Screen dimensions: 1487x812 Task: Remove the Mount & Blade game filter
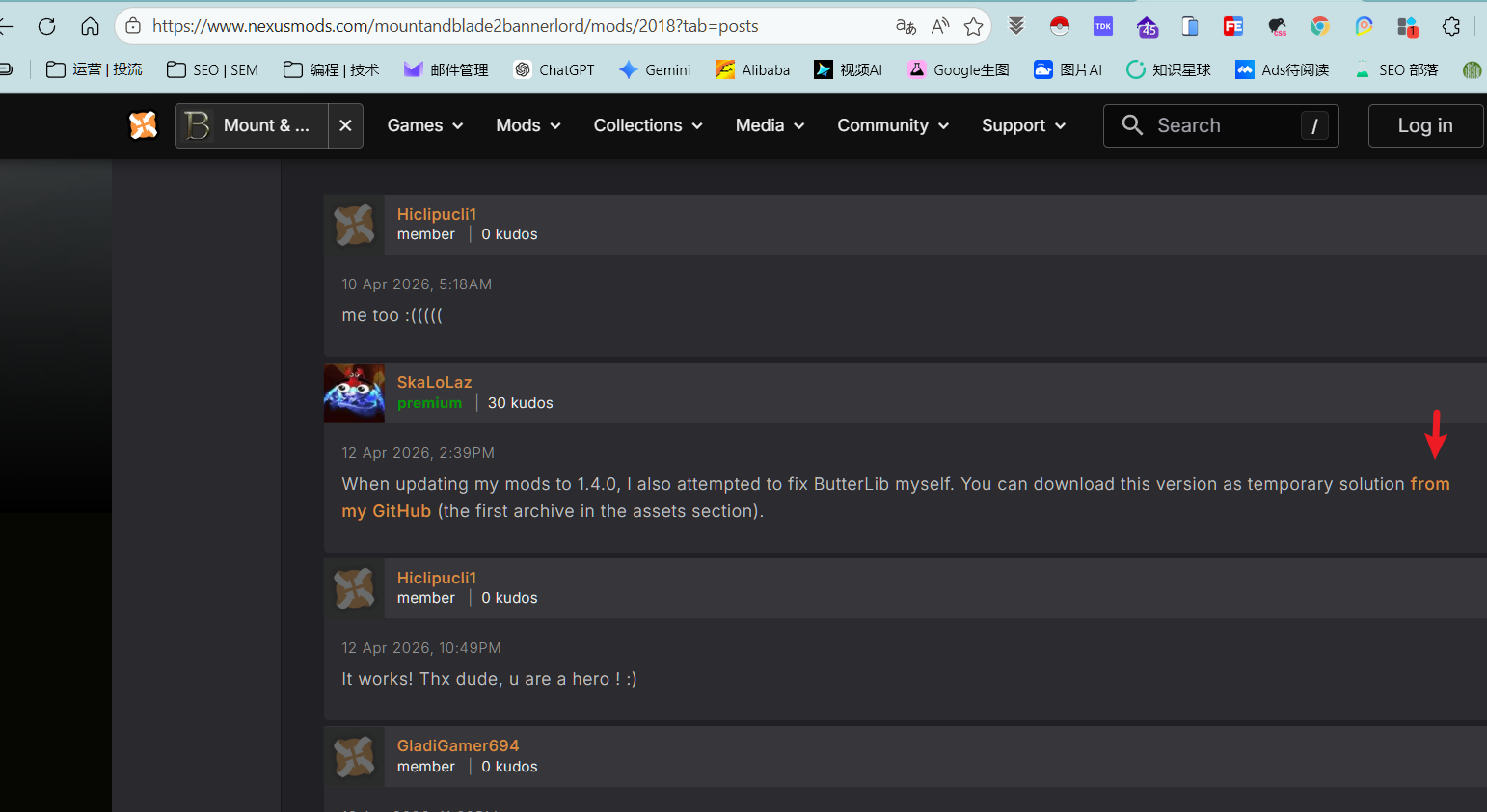pyautogui.click(x=345, y=125)
